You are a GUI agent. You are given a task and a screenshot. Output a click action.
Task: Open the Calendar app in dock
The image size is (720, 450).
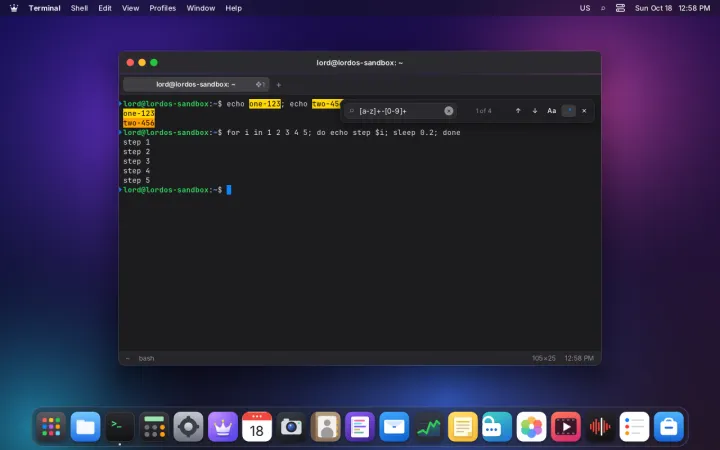pyautogui.click(x=257, y=427)
